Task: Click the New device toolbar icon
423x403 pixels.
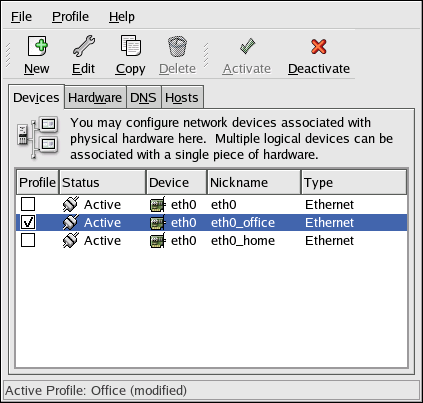Action: [37, 46]
